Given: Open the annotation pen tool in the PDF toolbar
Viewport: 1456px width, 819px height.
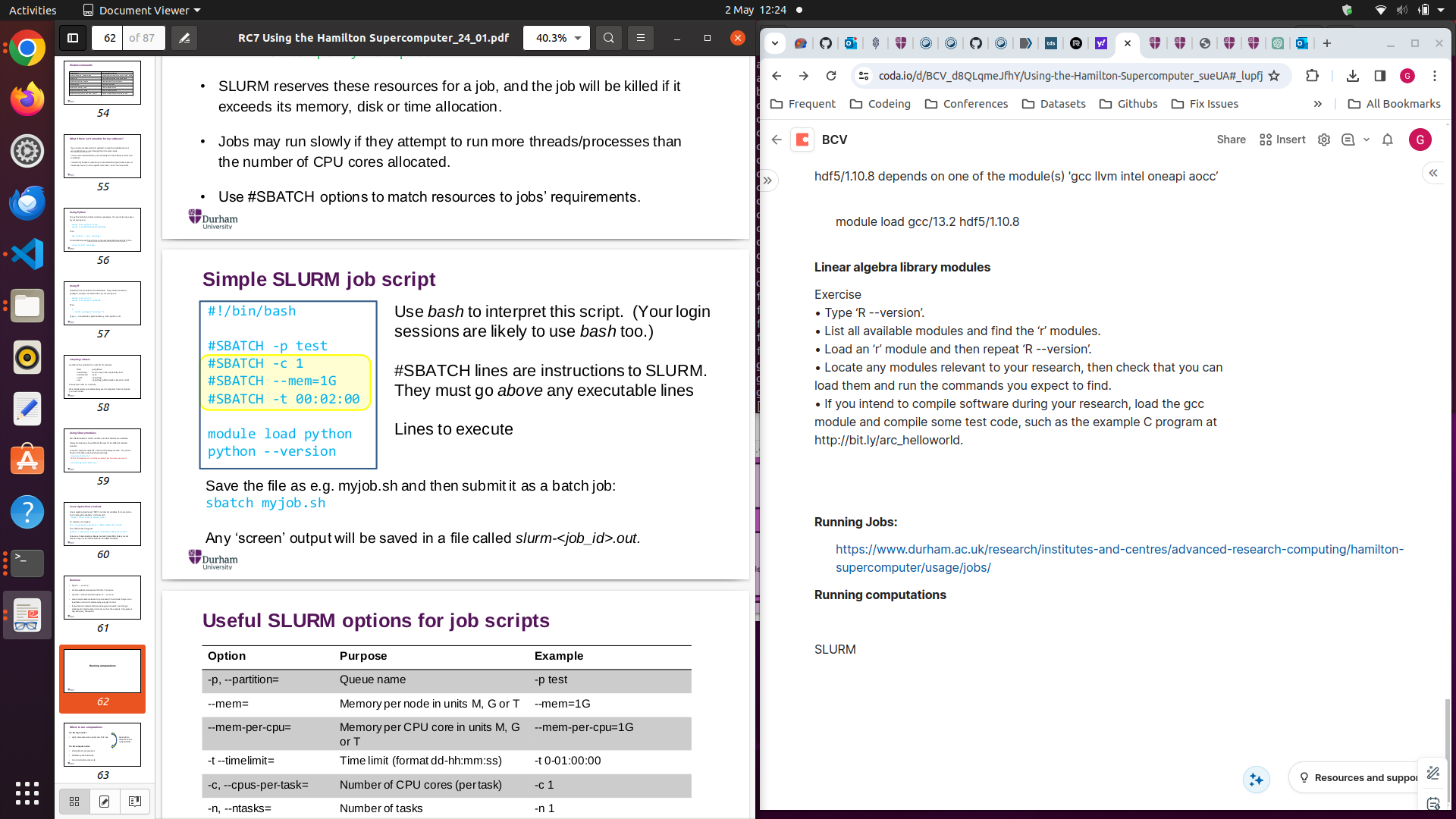Looking at the screenshot, I should pos(184,37).
